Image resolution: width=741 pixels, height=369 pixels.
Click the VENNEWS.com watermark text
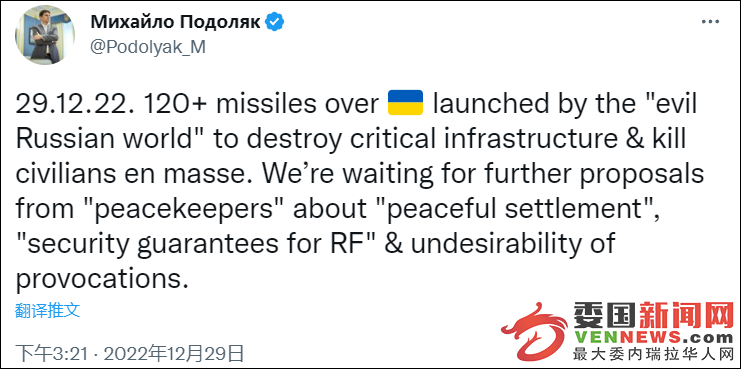point(653,338)
